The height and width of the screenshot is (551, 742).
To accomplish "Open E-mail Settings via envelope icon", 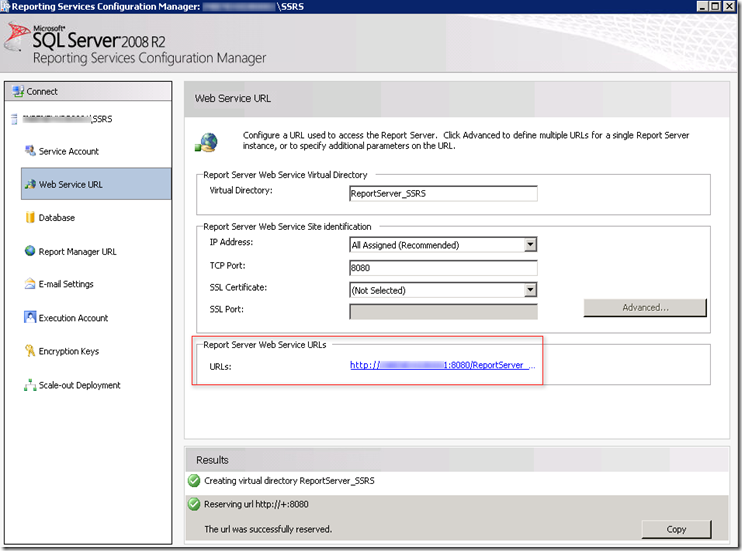I will pyautogui.click(x=29, y=284).
